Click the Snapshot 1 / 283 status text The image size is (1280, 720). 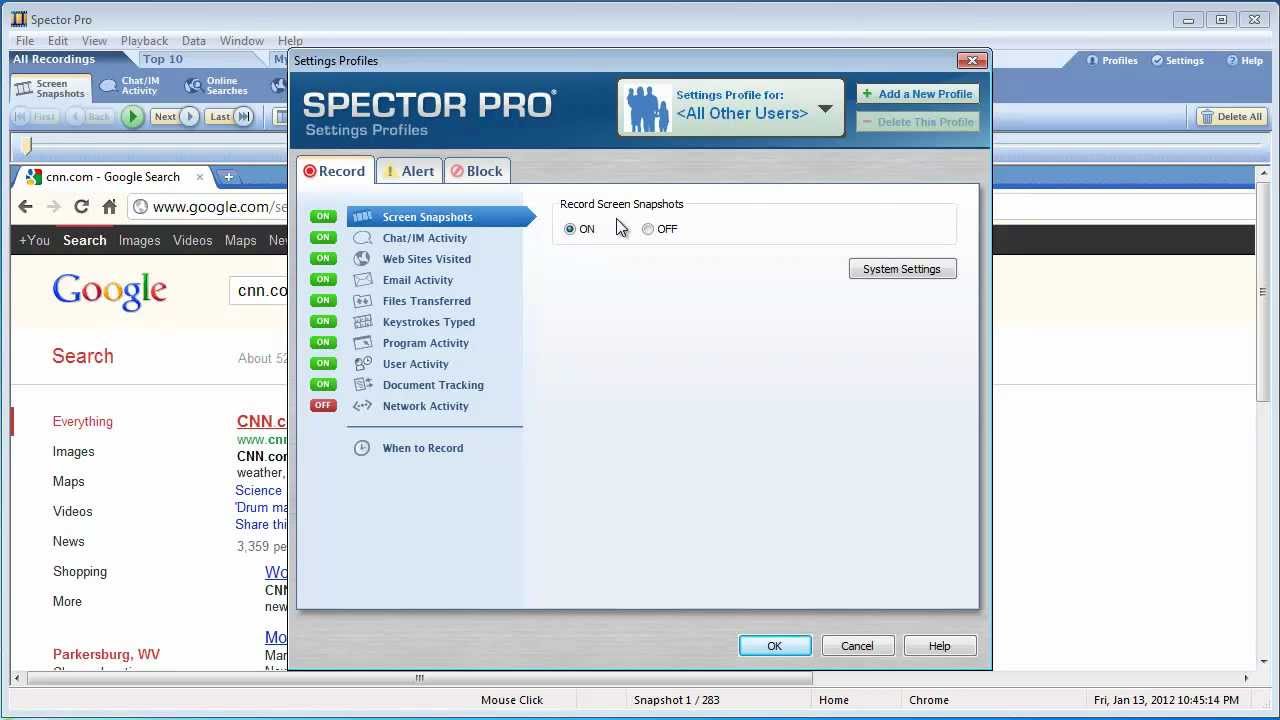[677, 700]
